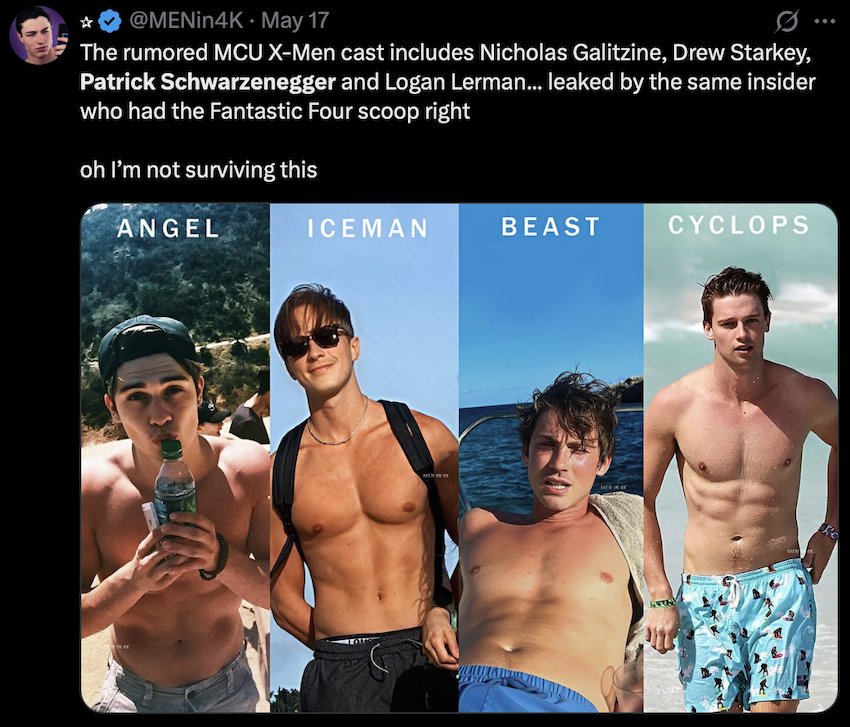Click the circle-slash icon at top right
Viewport: 850px width, 727px height.
click(786, 22)
